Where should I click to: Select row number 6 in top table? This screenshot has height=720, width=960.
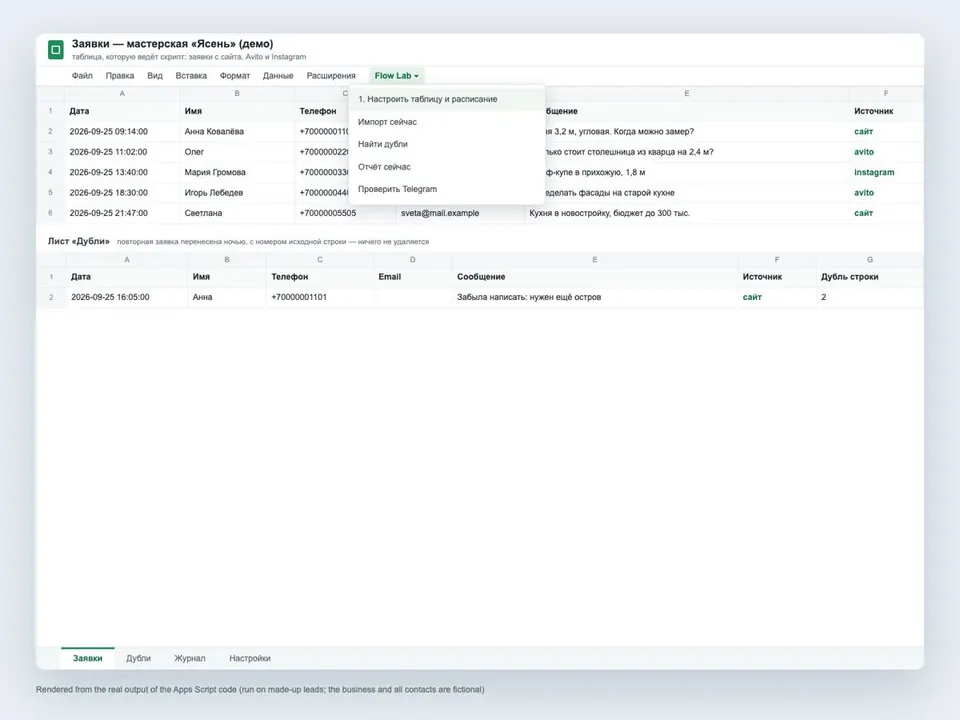[50, 213]
